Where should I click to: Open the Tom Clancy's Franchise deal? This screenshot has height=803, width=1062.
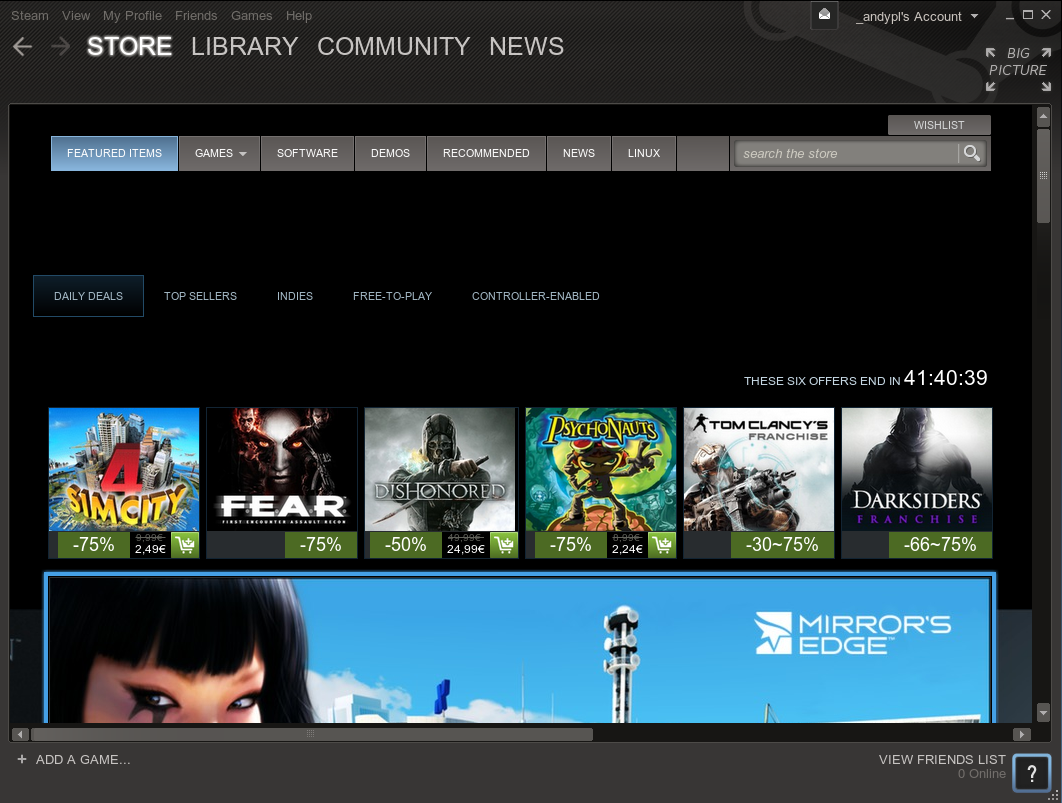(x=759, y=469)
